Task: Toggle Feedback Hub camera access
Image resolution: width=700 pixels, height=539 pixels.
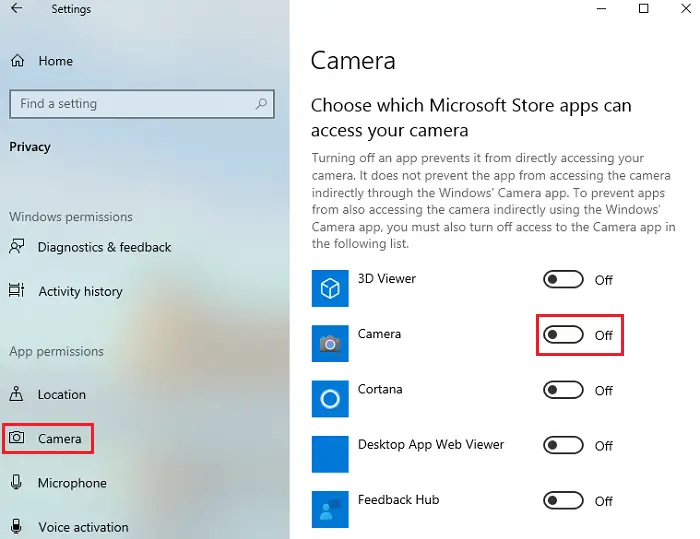Action: pos(563,501)
